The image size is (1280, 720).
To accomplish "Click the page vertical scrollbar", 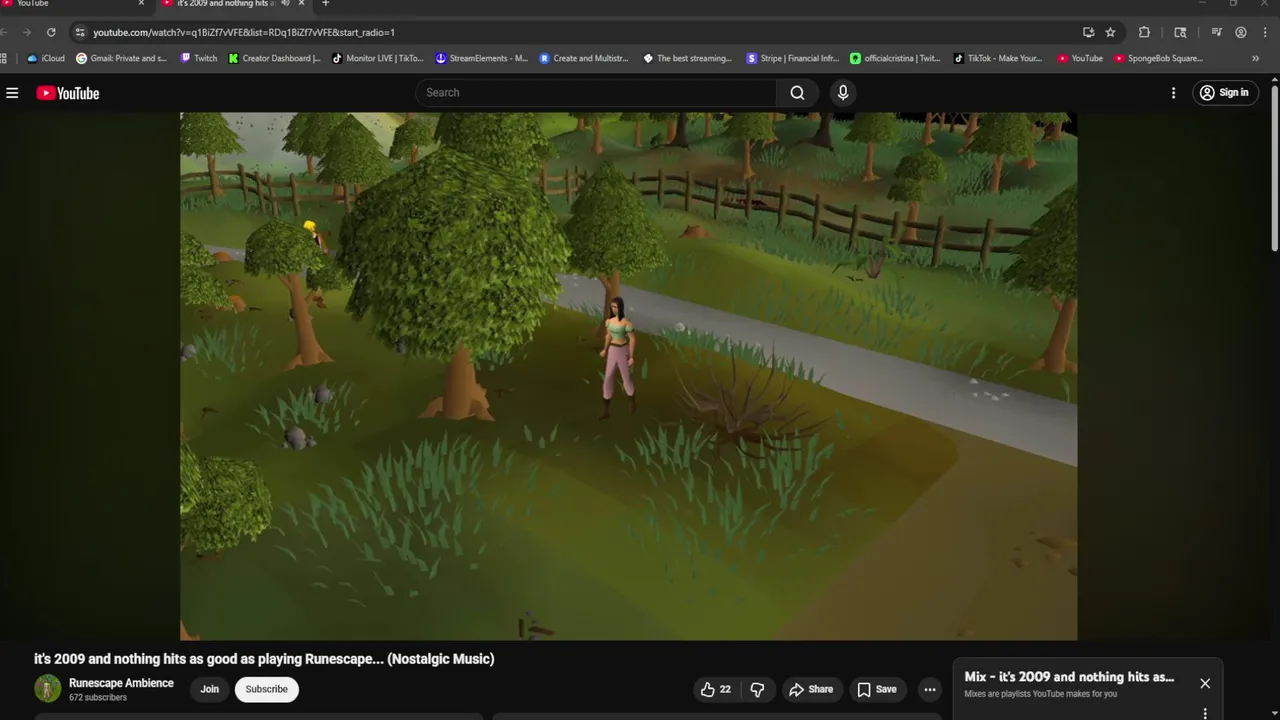I will tap(1274, 166).
